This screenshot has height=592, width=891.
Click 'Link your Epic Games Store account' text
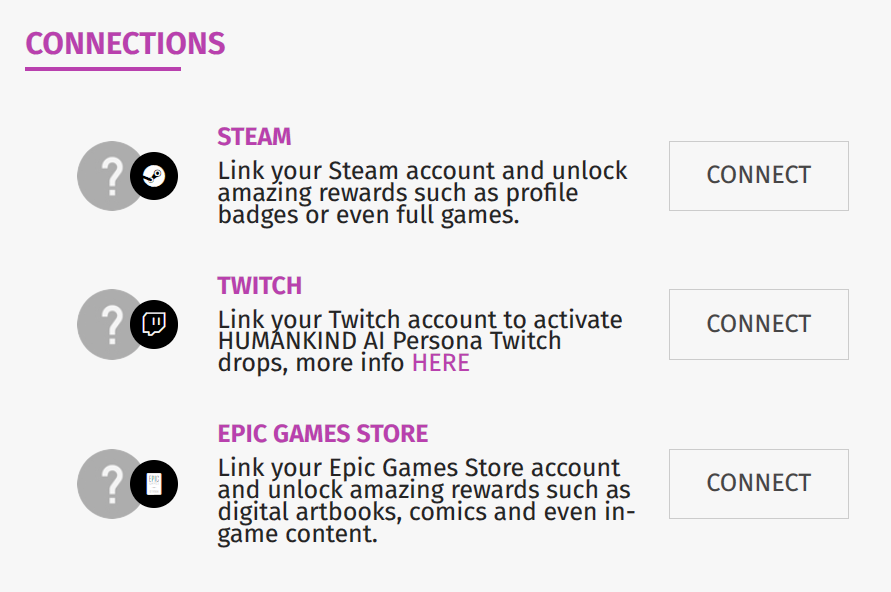[x=418, y=468]
